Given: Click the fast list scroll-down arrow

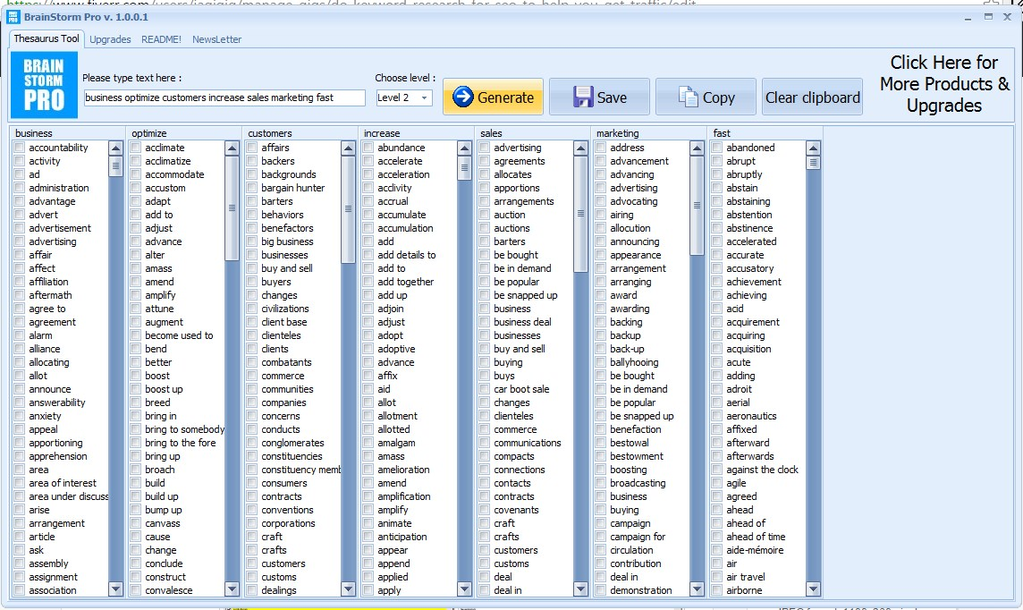Looking at the screenshot, I should [x=813, y=589].
